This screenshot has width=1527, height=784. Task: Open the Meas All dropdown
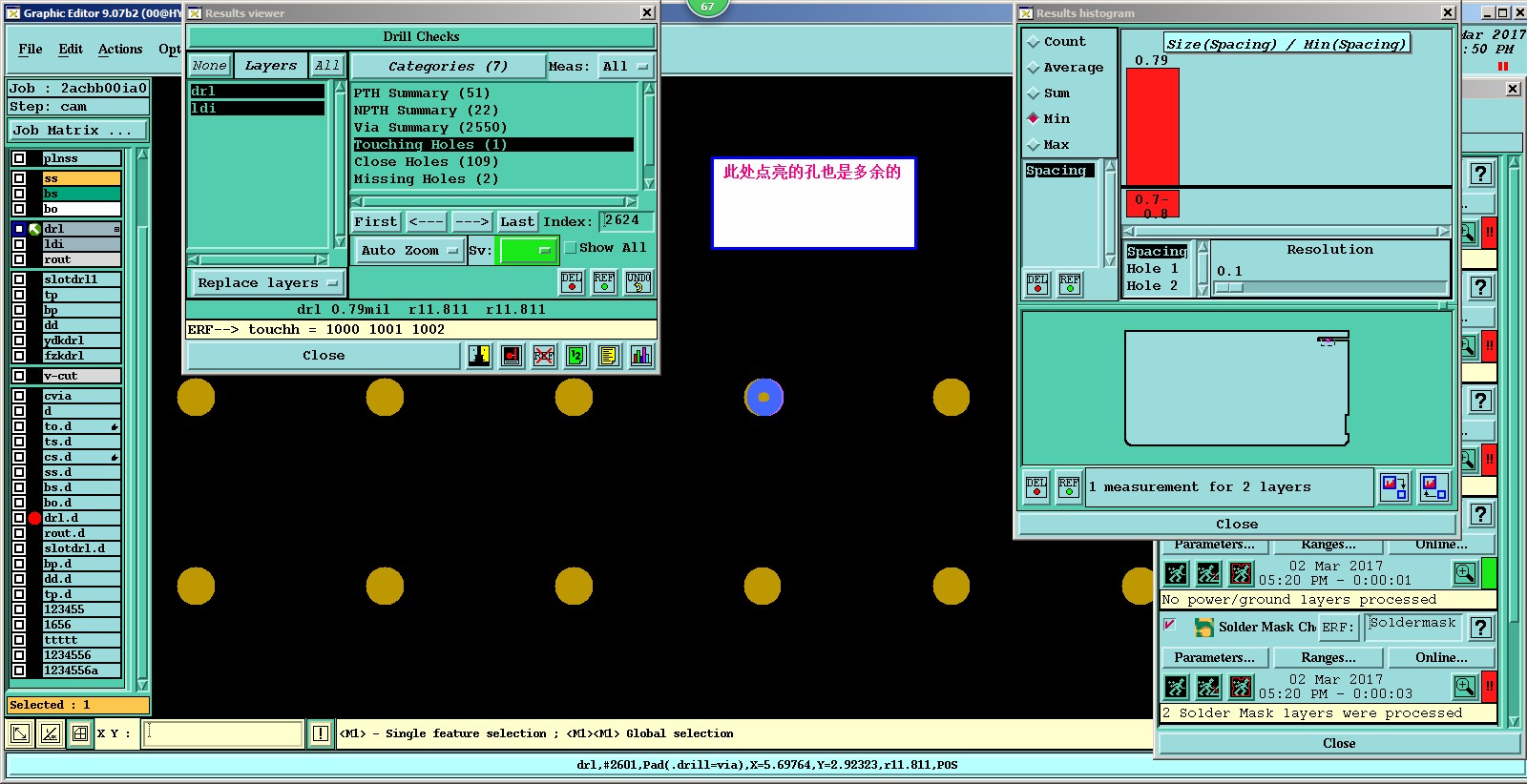[x=626, y=67]
